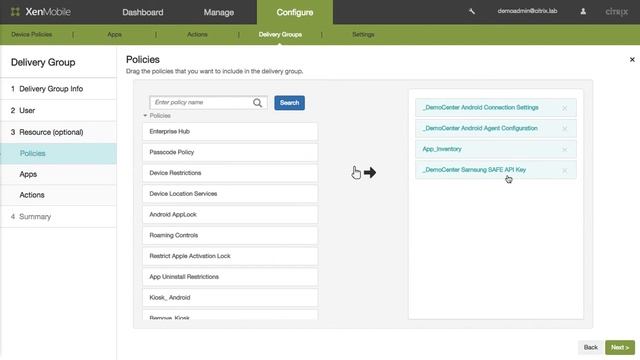Select App Uninstall Restrictions policy
The width and height of the screenshot is (640, 360).
click(x=230, y=277)
